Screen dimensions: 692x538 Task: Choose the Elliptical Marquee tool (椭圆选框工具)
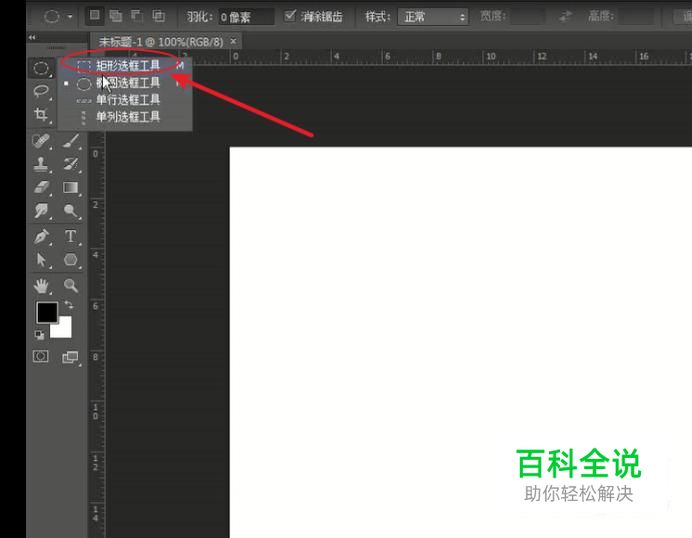(x=125, y=83)
